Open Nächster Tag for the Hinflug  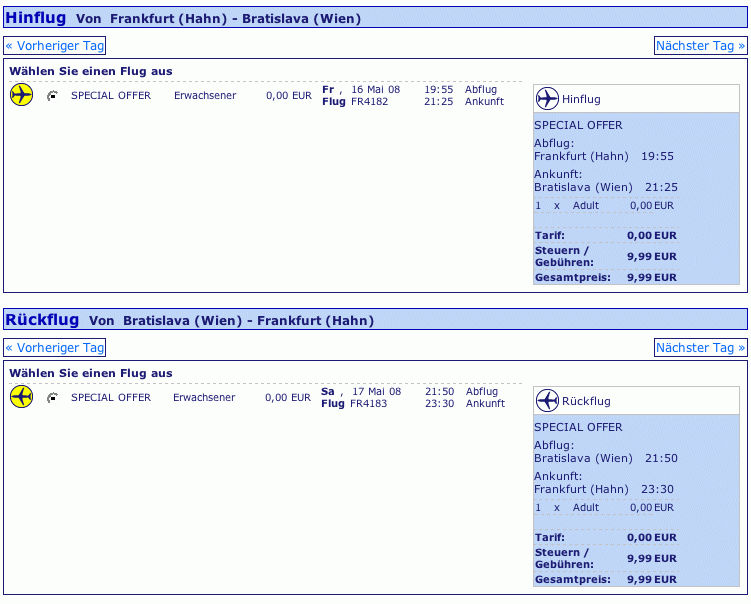click(700, 45)
